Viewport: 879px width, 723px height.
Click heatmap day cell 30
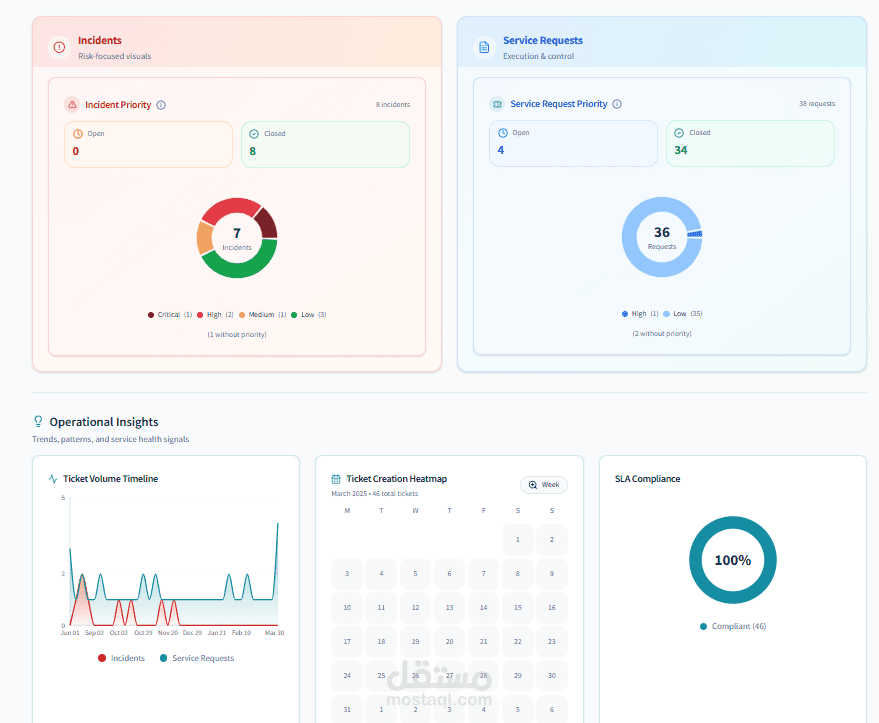pyautogui.click(x=552, y=676)
